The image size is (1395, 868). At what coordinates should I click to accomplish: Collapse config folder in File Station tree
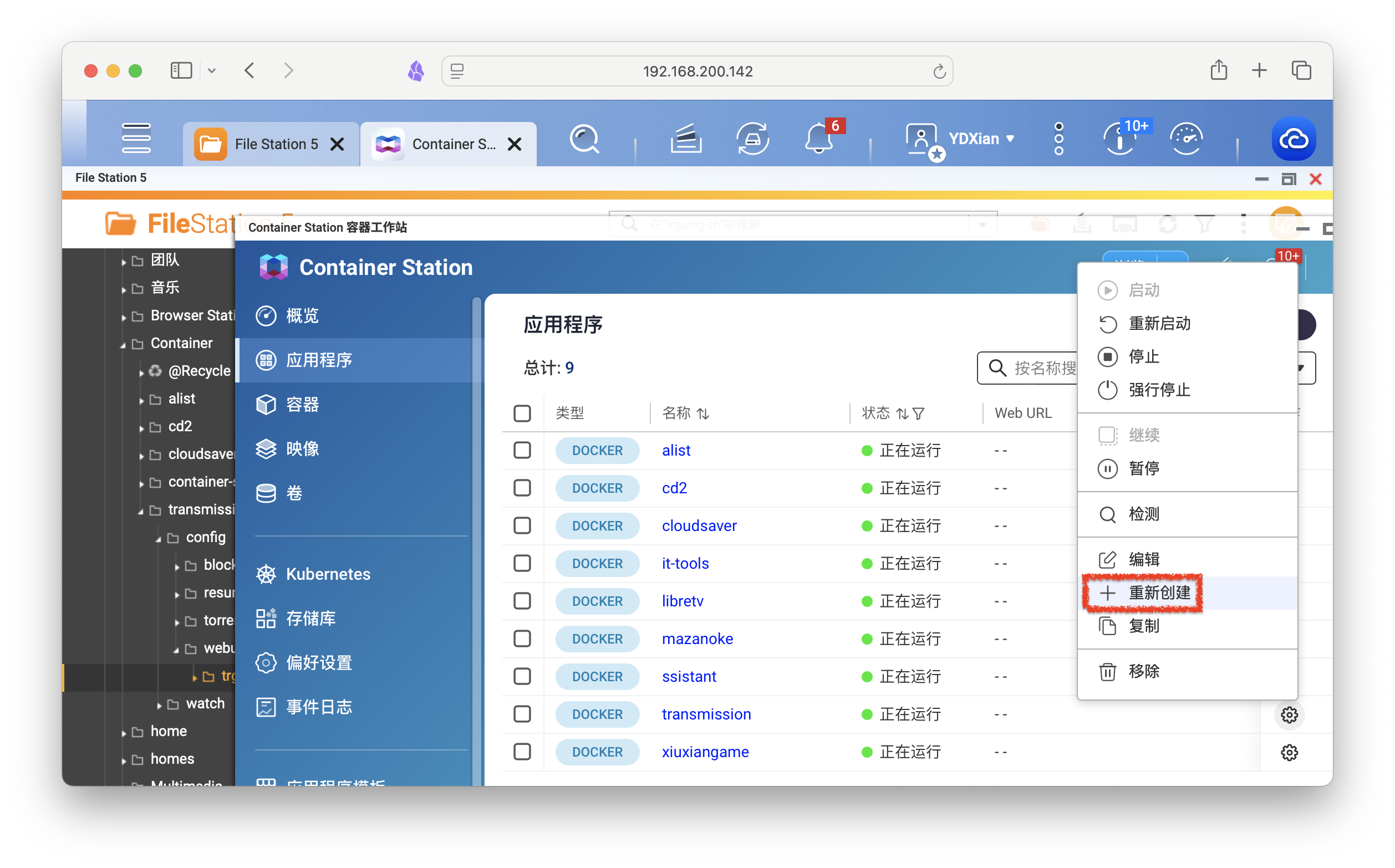tap(159, 539)
